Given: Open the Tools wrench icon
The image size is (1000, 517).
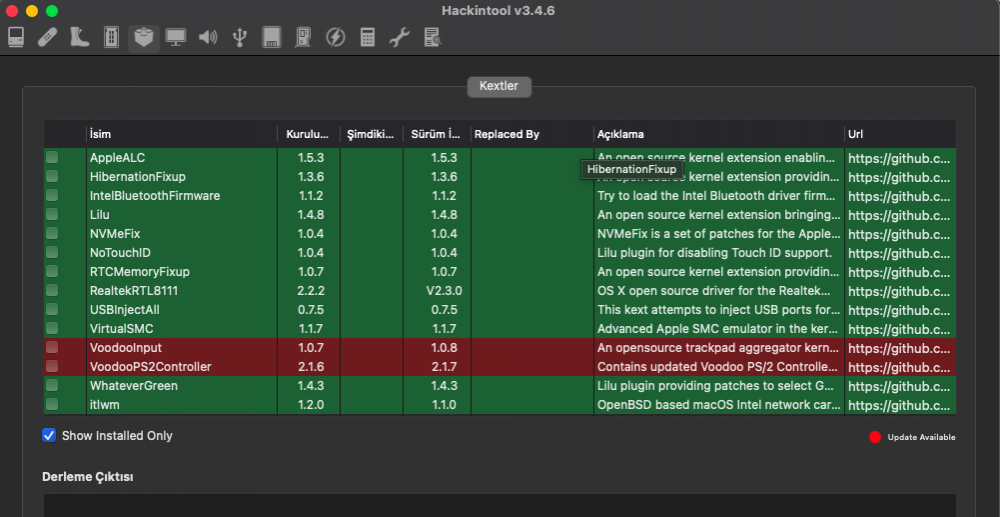Looking at the screenshot, I should pos(399,38).
